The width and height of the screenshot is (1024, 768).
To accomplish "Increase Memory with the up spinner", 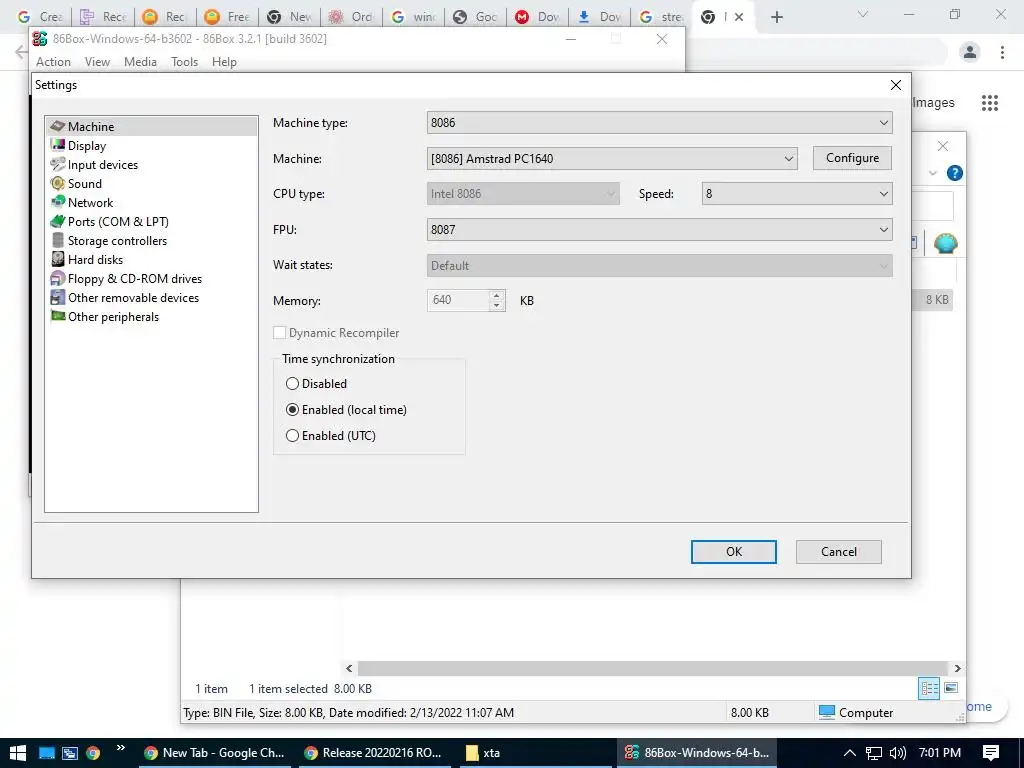I will [497, 295].
